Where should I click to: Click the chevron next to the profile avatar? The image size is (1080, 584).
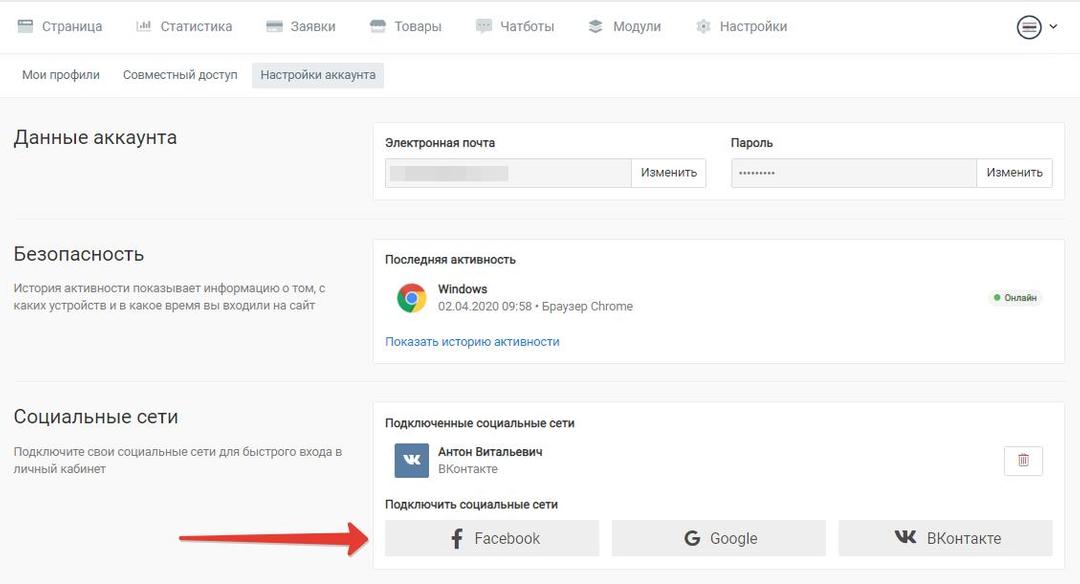click(1053, 27)
